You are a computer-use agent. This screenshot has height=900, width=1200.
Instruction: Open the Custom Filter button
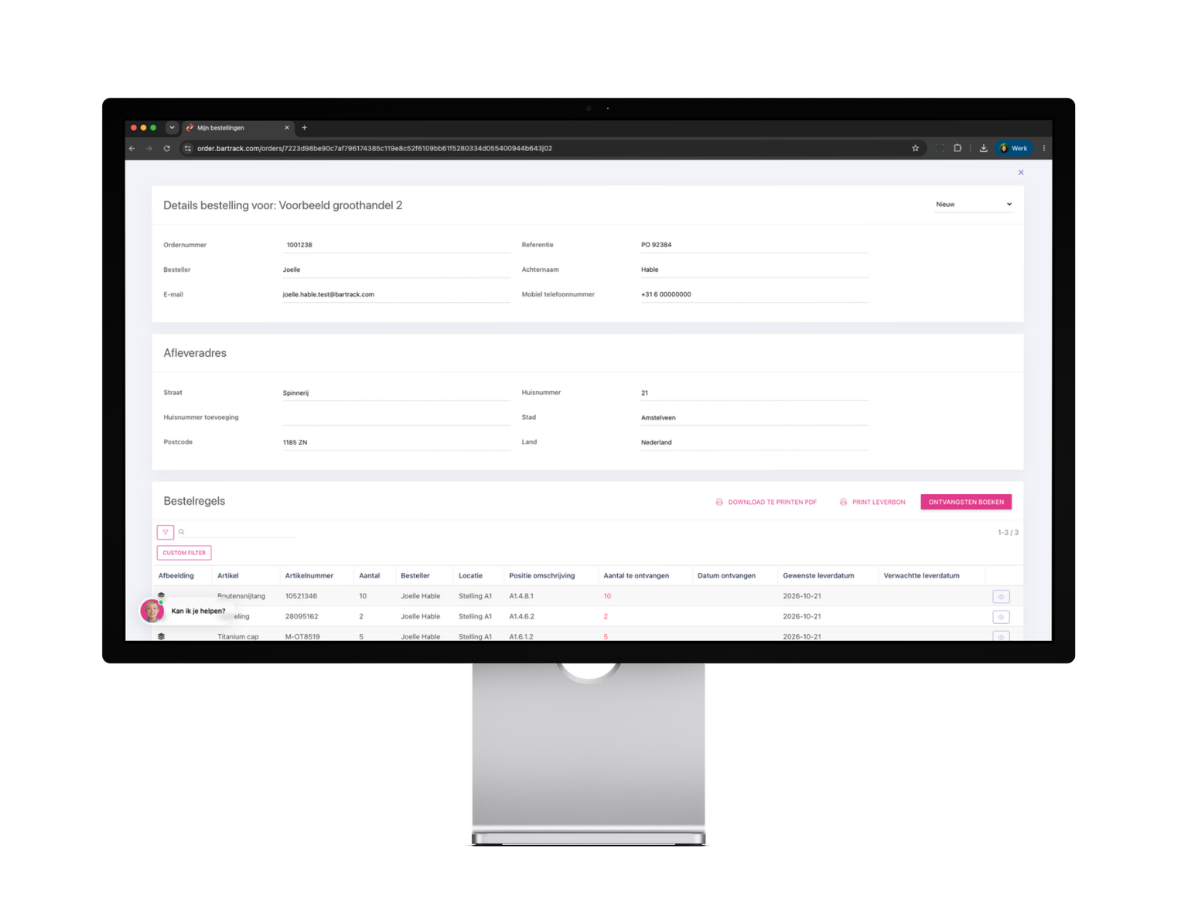click(x=184, y=552)
